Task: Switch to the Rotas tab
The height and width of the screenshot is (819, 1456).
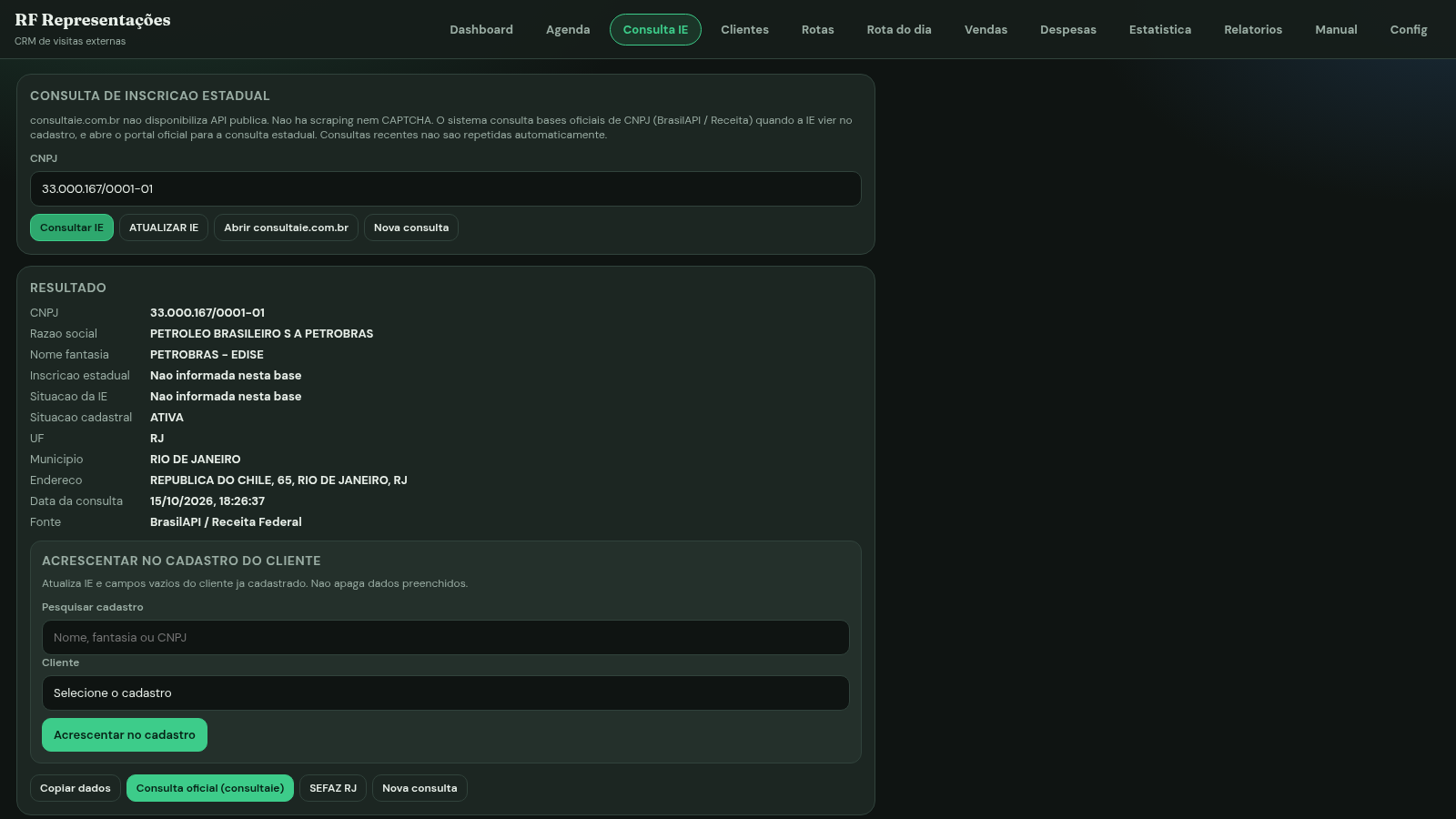Action: click(x=817, y=30)
